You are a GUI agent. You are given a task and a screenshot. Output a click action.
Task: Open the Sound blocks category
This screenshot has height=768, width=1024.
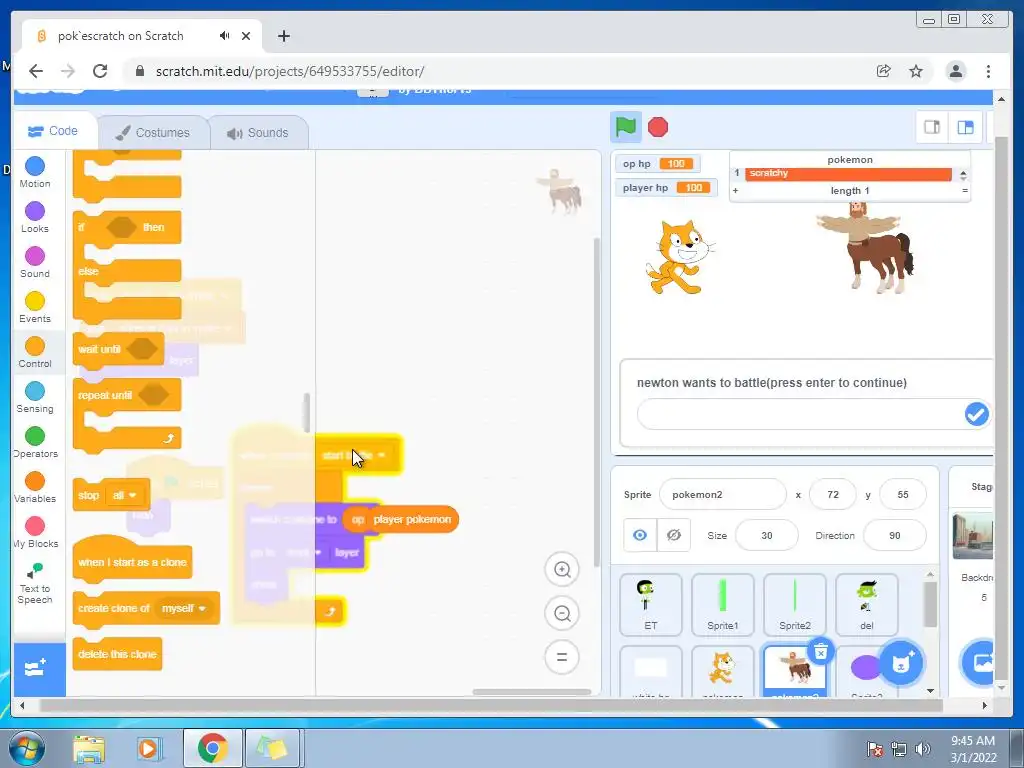coord(35,262)
